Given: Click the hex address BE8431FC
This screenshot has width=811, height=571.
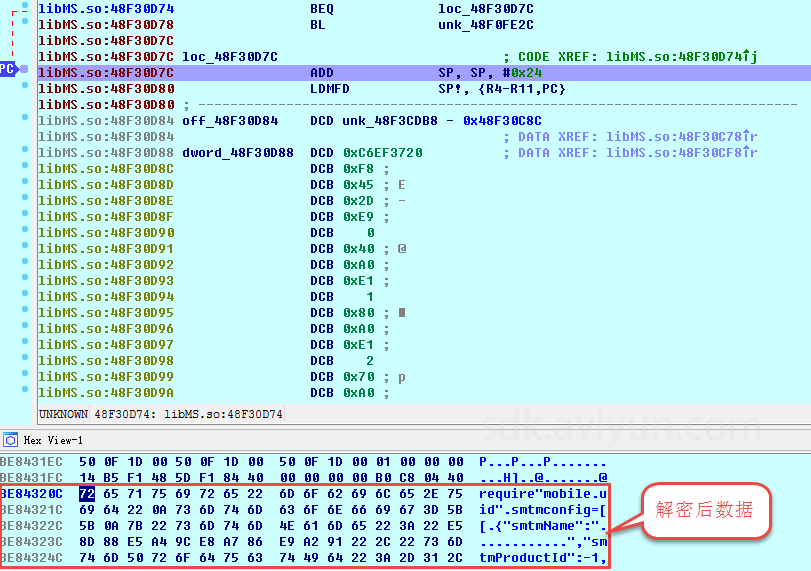Looking at the screenshot, I should pyautogui.click(x=32, y=478).
